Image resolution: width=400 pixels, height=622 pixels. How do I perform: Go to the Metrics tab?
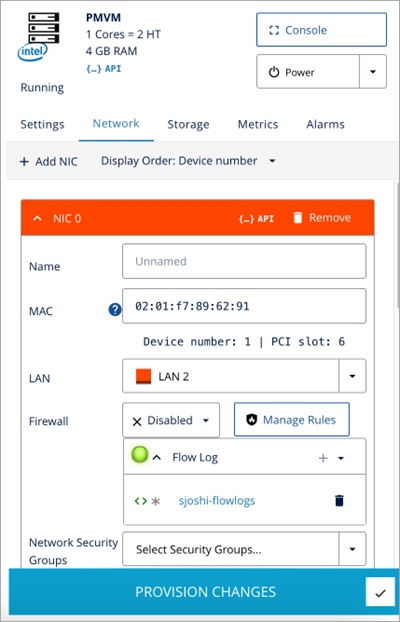(258, 124)
